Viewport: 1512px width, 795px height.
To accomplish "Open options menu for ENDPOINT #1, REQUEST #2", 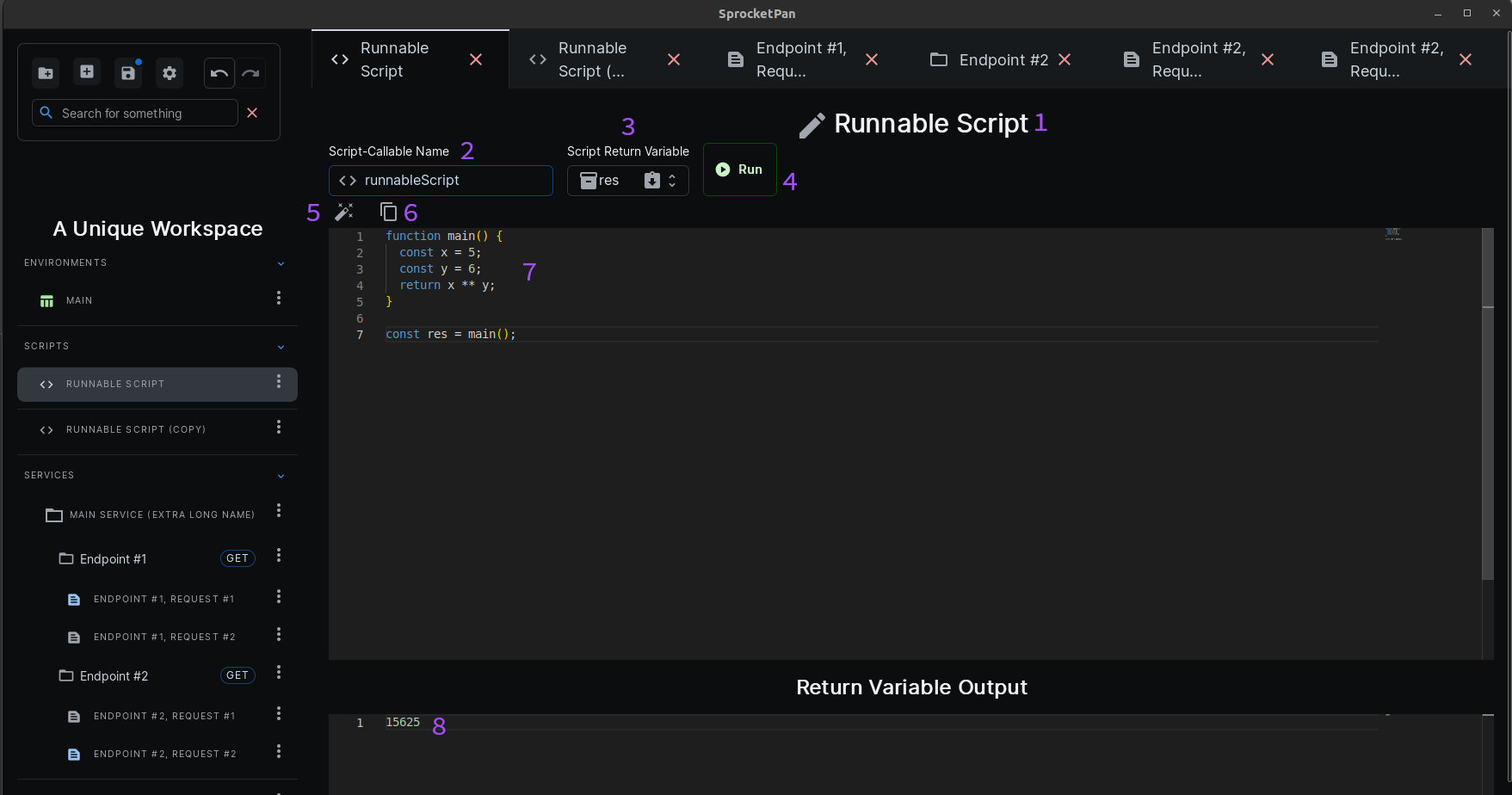I will 279,634.
